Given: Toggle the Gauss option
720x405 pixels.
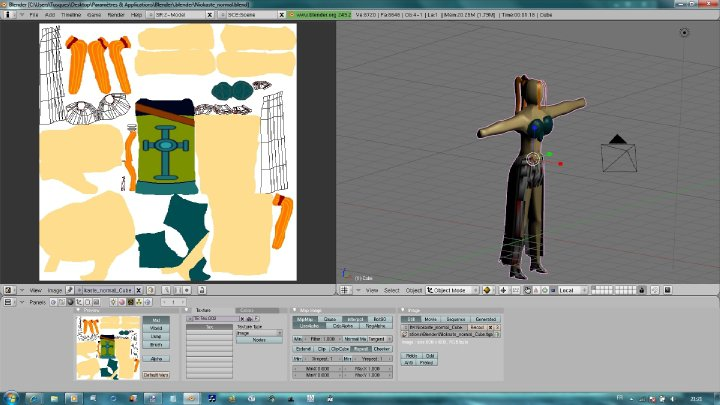Looking at the screenshot, I should tap(330, 319).
